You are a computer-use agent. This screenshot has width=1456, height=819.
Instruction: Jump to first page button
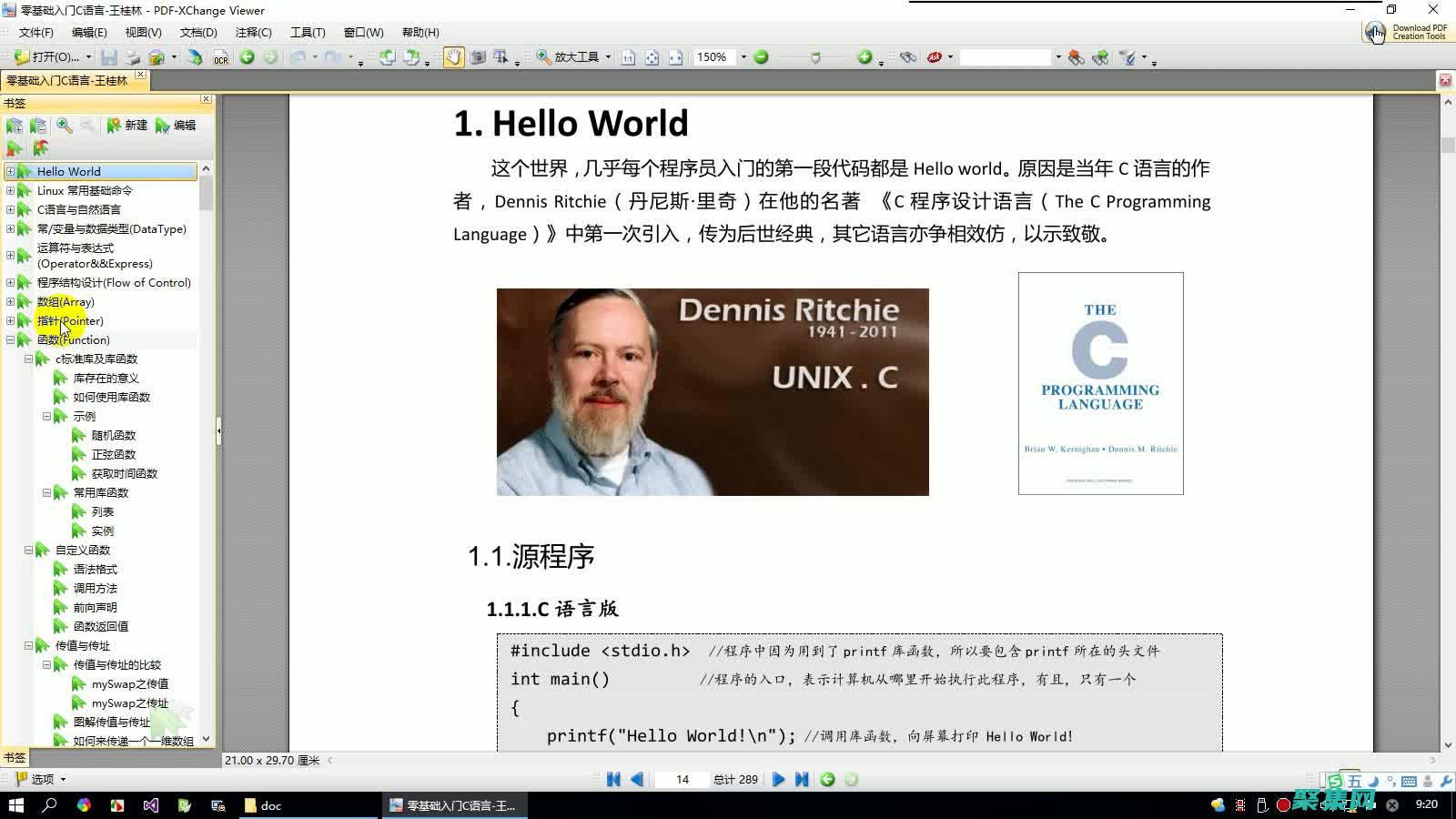613,780
